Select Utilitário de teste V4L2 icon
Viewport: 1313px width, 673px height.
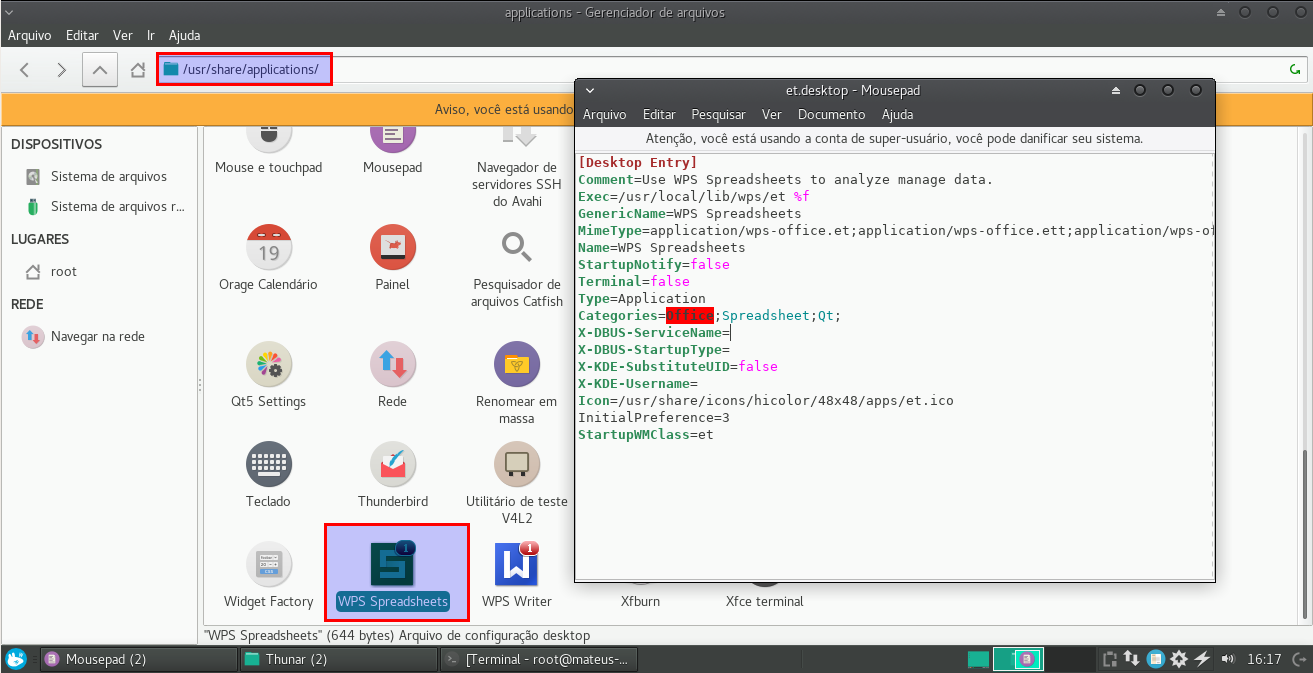(x=517, y=483)
